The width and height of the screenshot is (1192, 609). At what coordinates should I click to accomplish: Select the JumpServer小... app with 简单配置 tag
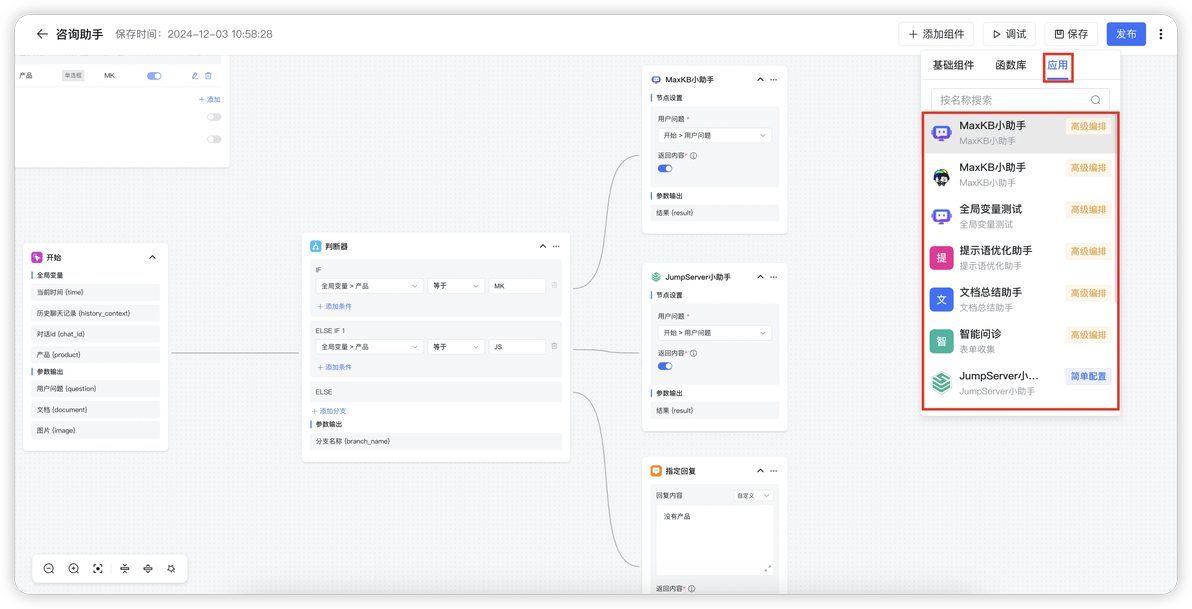coord(1019,383)
